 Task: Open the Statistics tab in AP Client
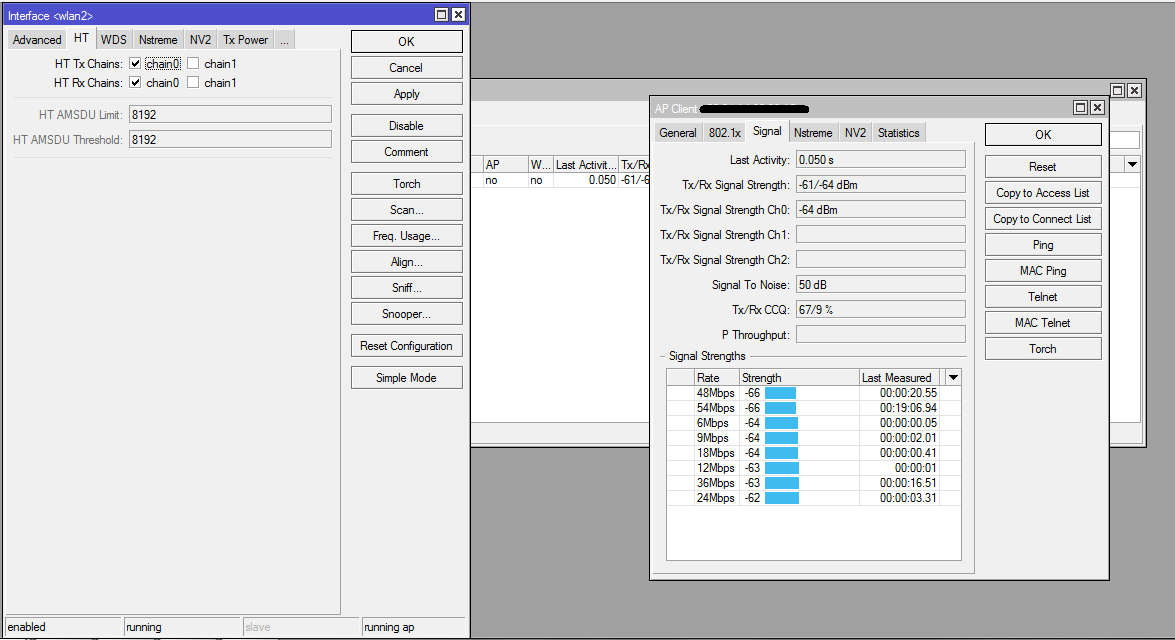tap(898, 133)
